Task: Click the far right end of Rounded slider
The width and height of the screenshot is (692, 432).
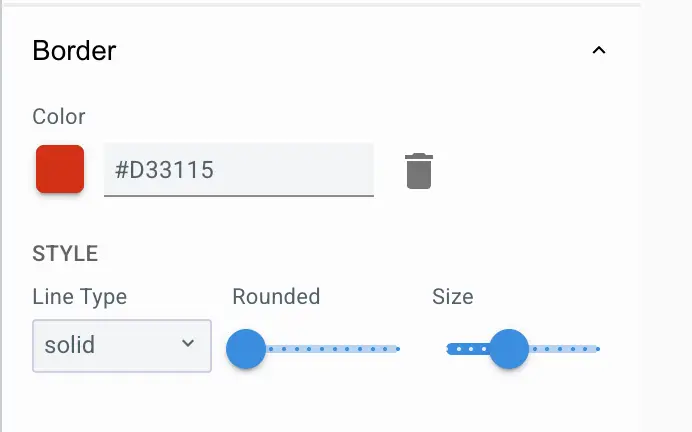Action: tap(397, 349)
